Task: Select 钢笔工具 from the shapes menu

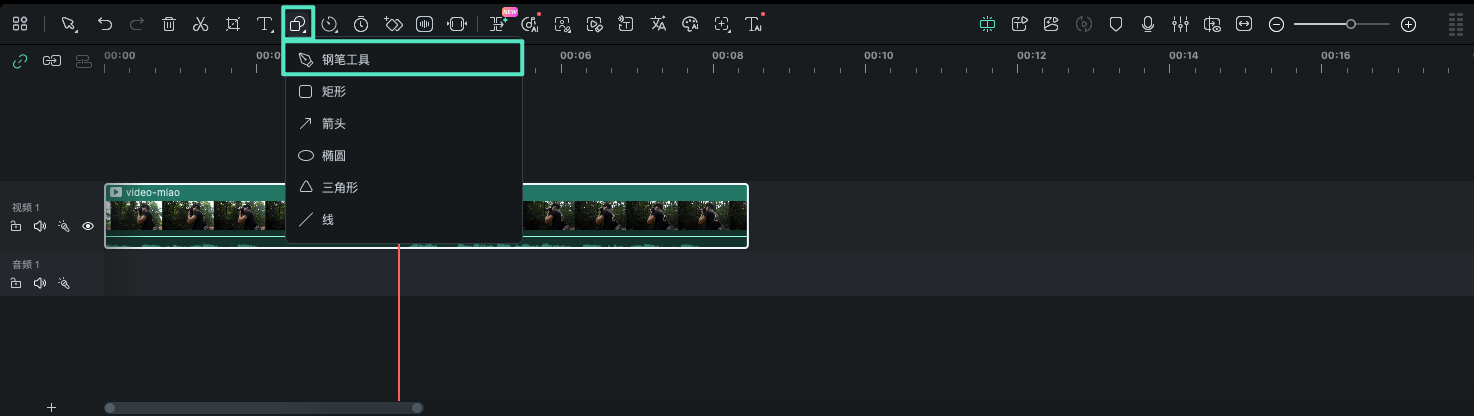Action: click(403, 60)
